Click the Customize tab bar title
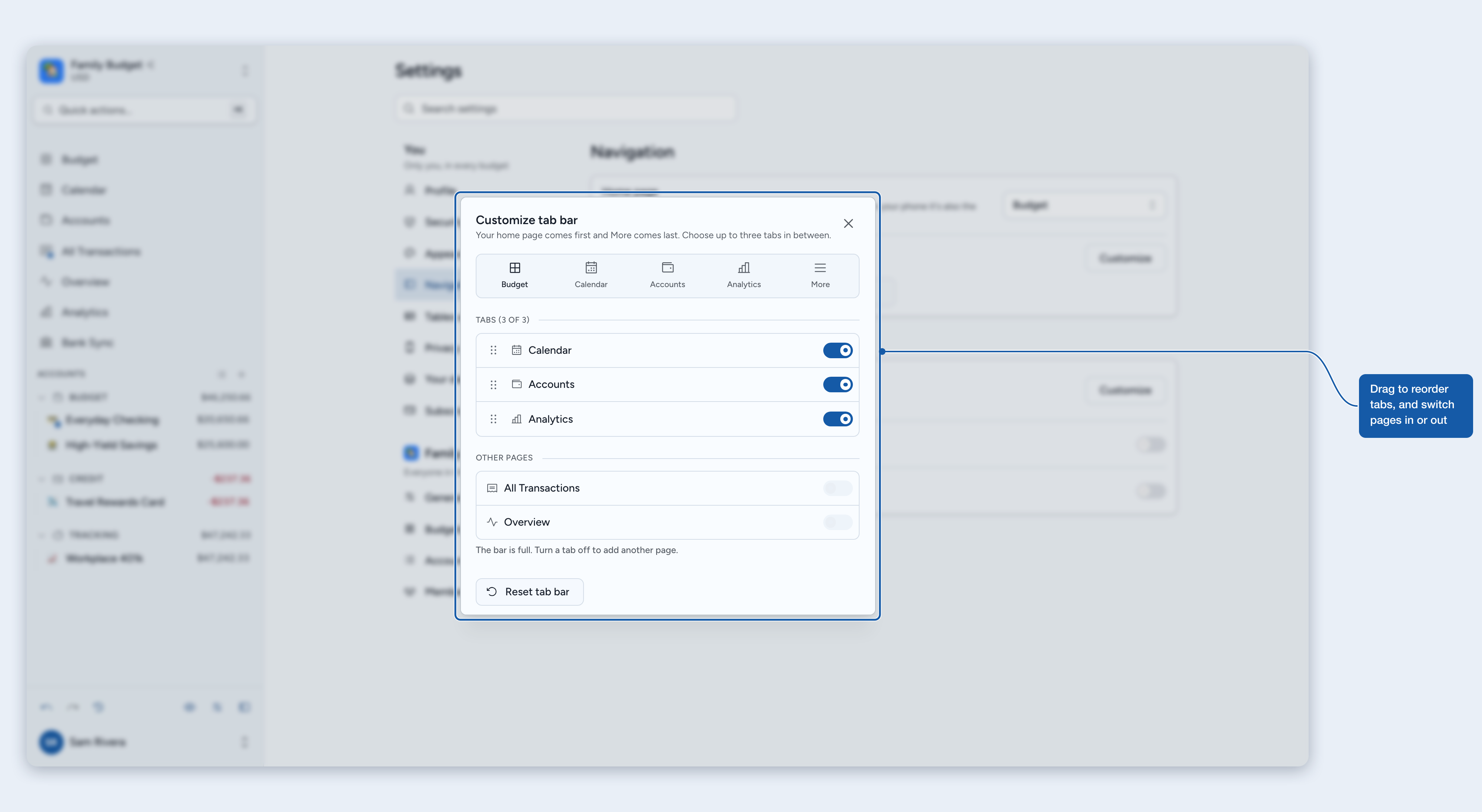 [526, 220]
